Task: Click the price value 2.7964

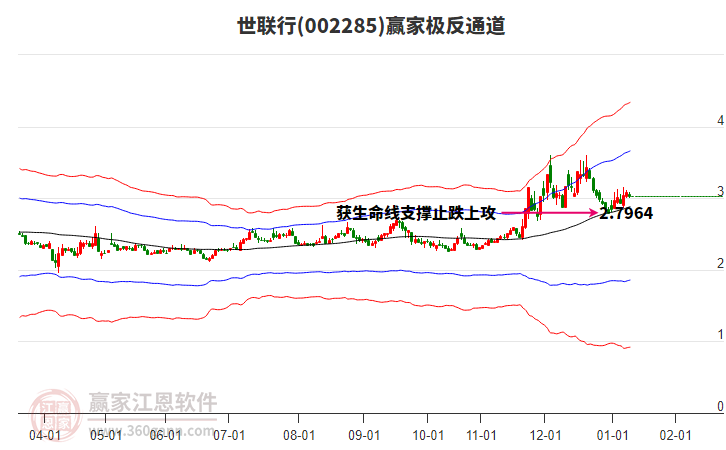Action: tap(626, 213)
